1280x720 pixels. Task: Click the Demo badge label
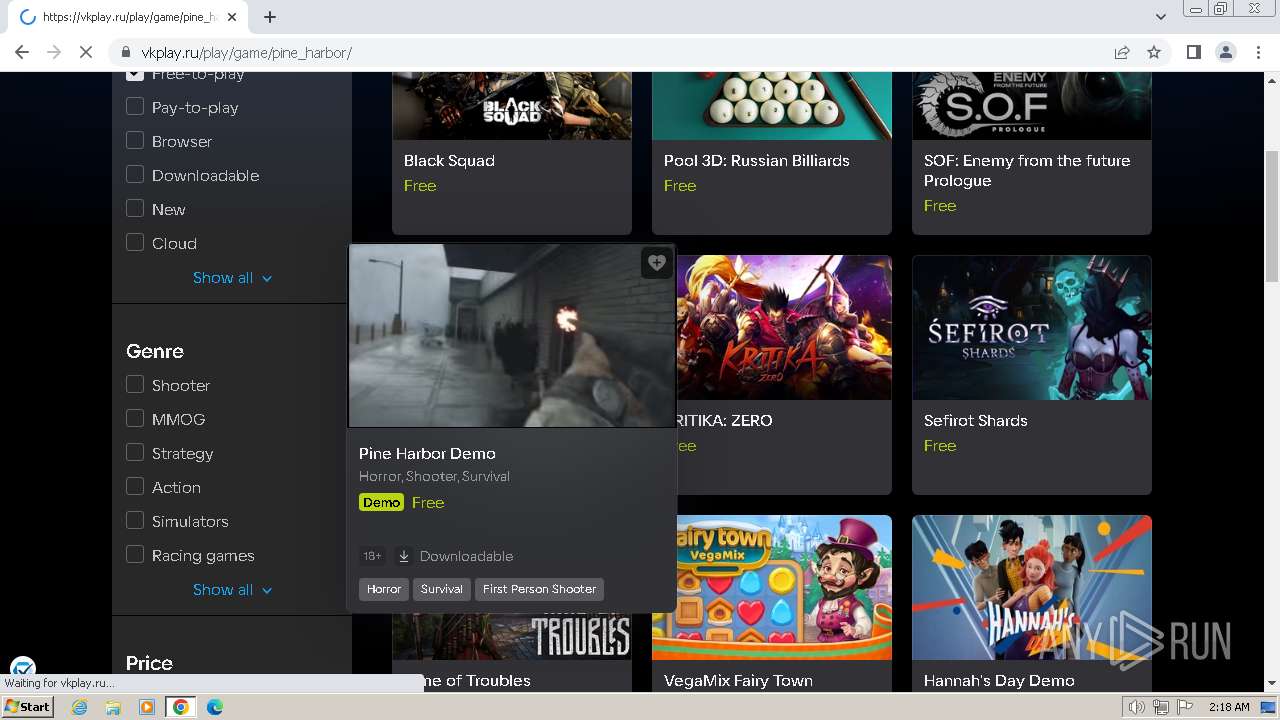pyautogui.click(x=381, y=502)
